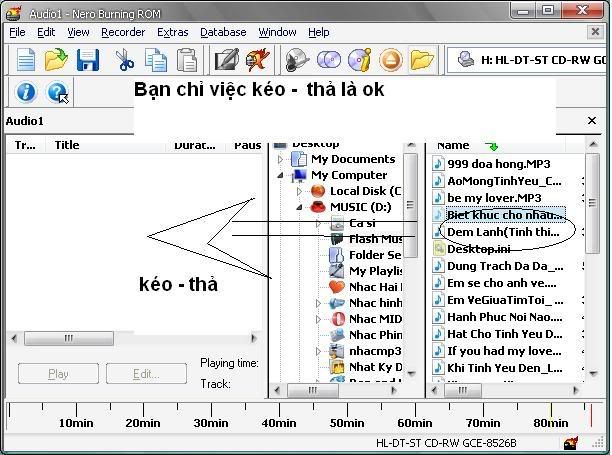
Task: Close document with menu bar X button
Action: [595, 32]
